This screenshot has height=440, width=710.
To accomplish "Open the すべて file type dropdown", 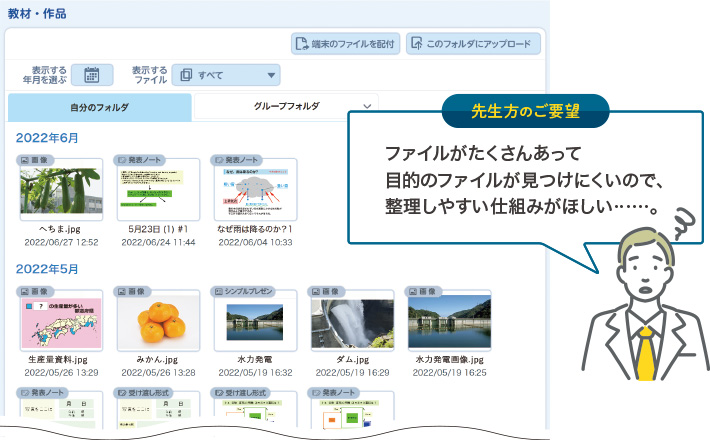I will coord(226,75).
